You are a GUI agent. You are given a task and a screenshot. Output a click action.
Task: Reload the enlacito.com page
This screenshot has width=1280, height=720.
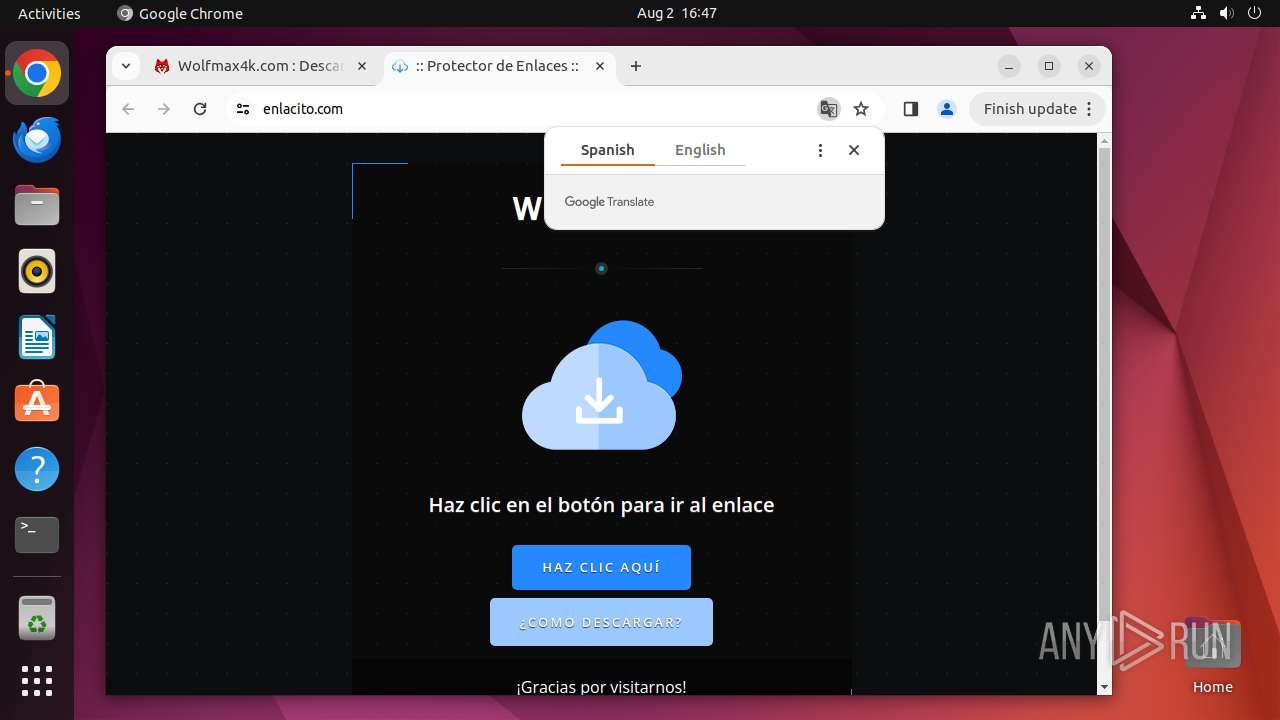200,109
